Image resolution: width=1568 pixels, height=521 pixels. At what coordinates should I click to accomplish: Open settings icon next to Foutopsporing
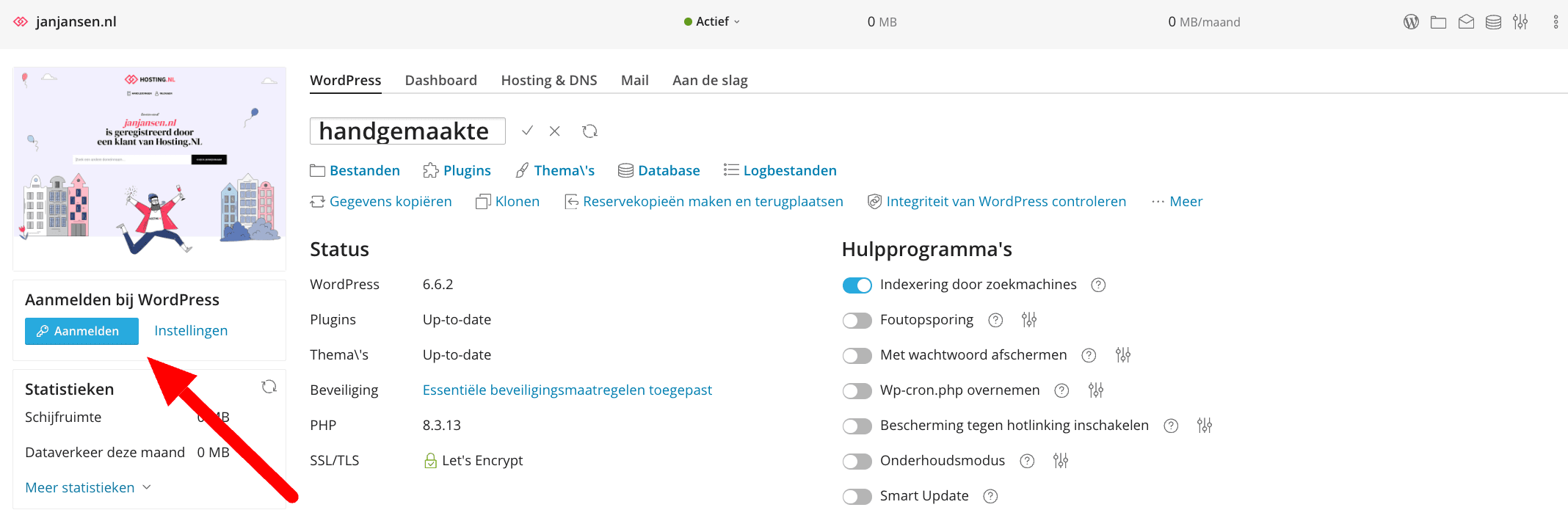1029,320
